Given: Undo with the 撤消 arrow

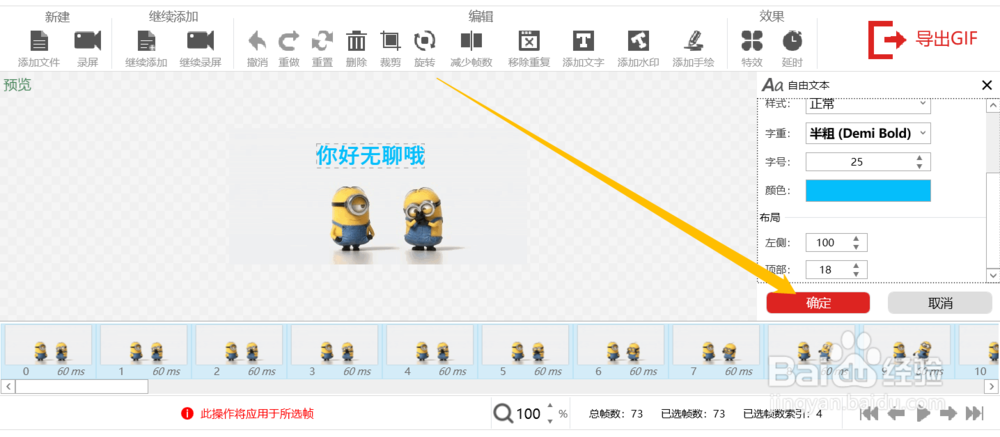Looking at the screenshot, I should tap(257, 41).
